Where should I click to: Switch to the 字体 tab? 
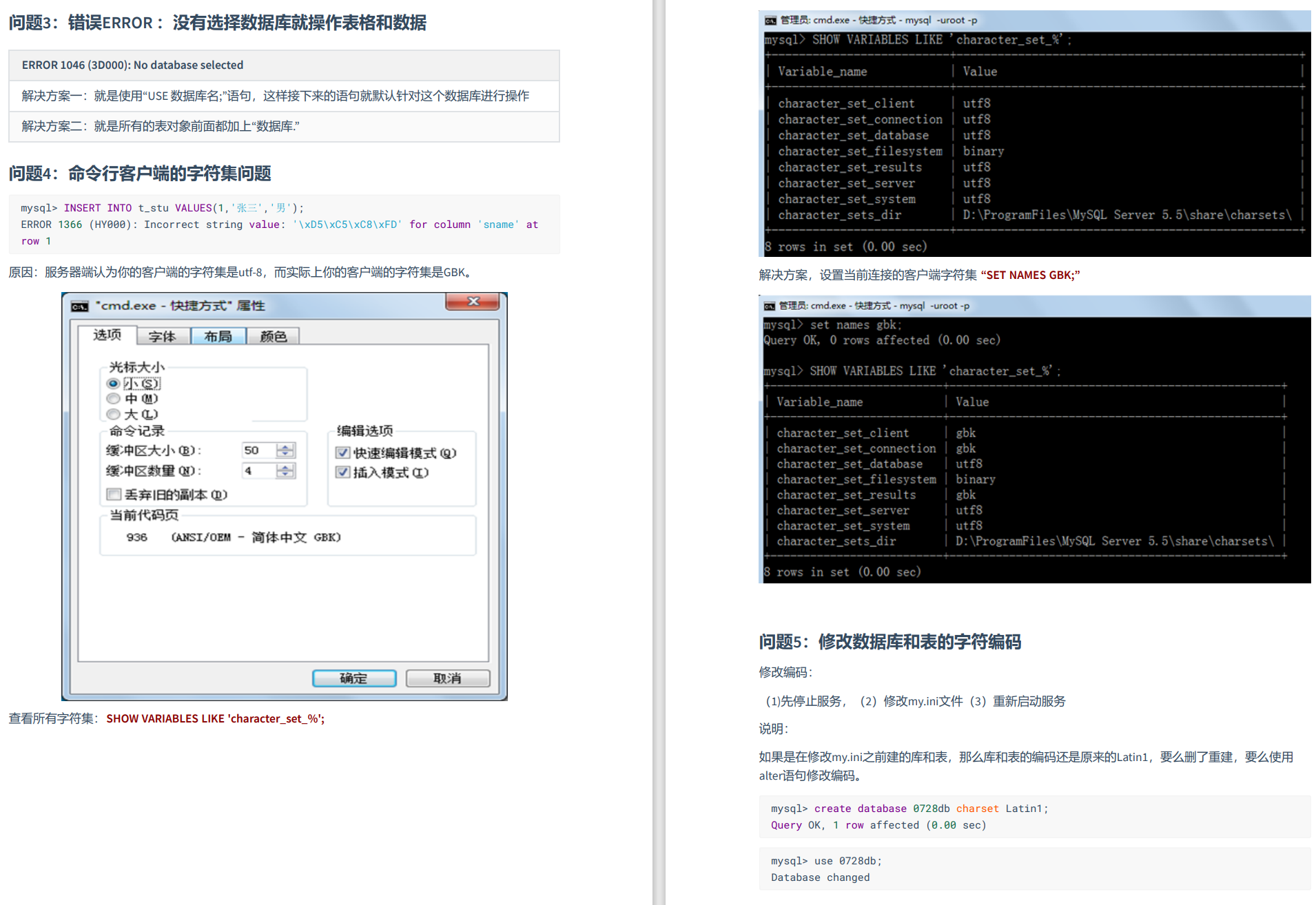163,335
